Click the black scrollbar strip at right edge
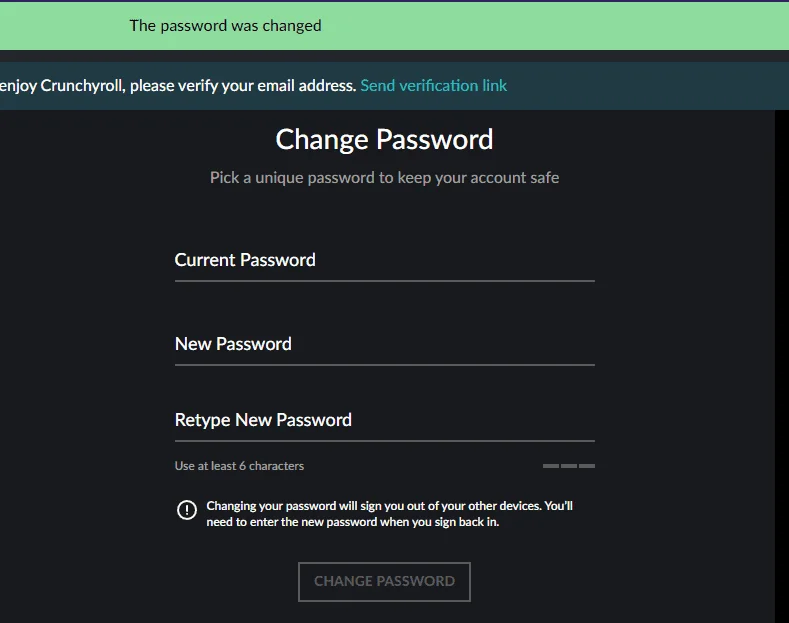This screenshot has width=789, height=623. tap(782, 366)
